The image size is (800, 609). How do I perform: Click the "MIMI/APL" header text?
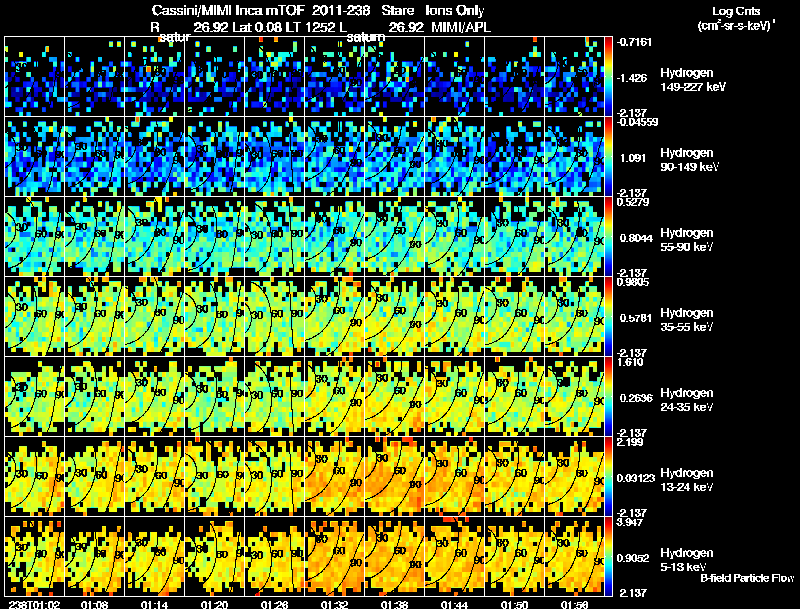coord(461,27)
